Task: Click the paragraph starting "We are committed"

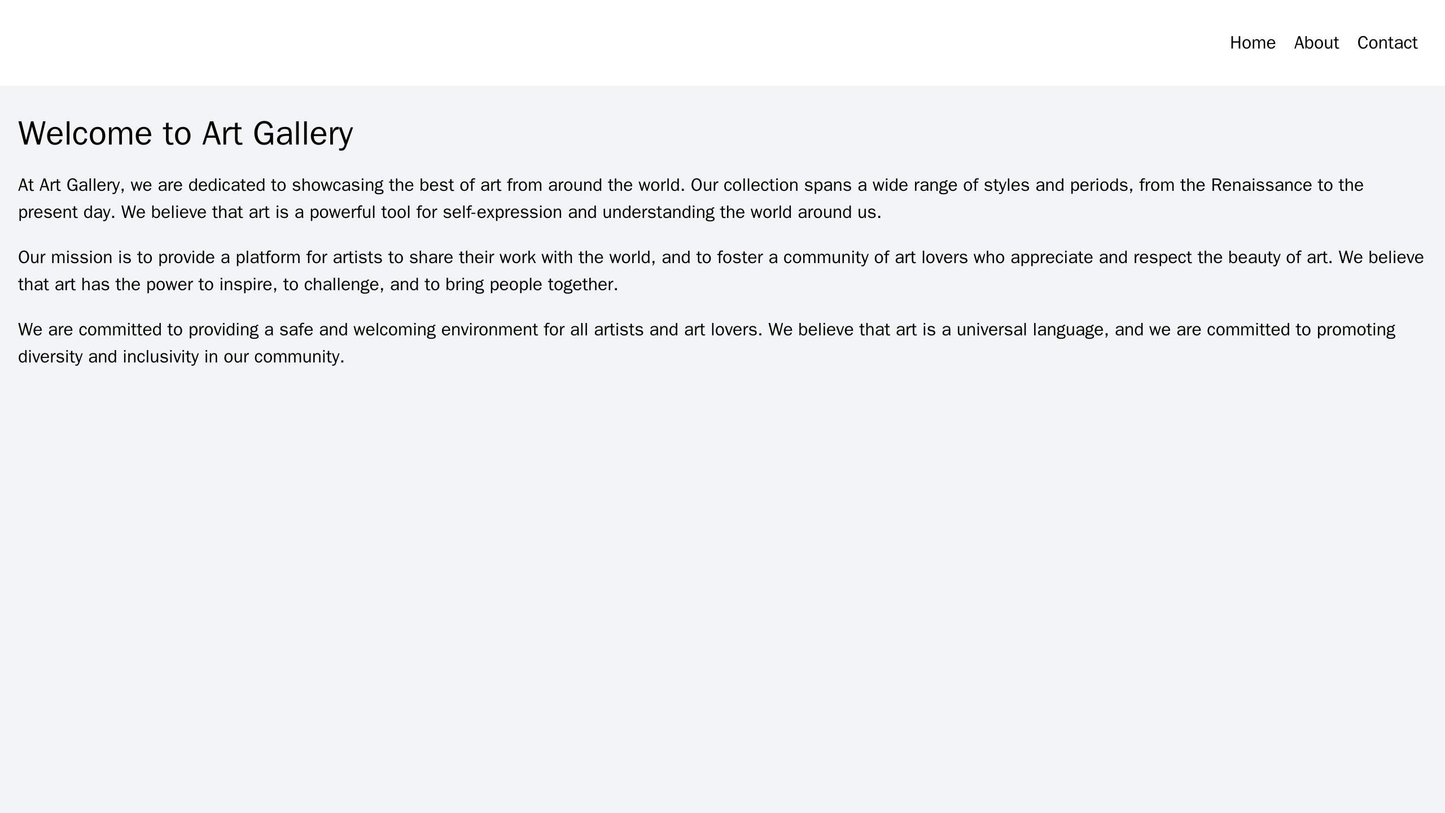Action: click(x=706, y=342)
